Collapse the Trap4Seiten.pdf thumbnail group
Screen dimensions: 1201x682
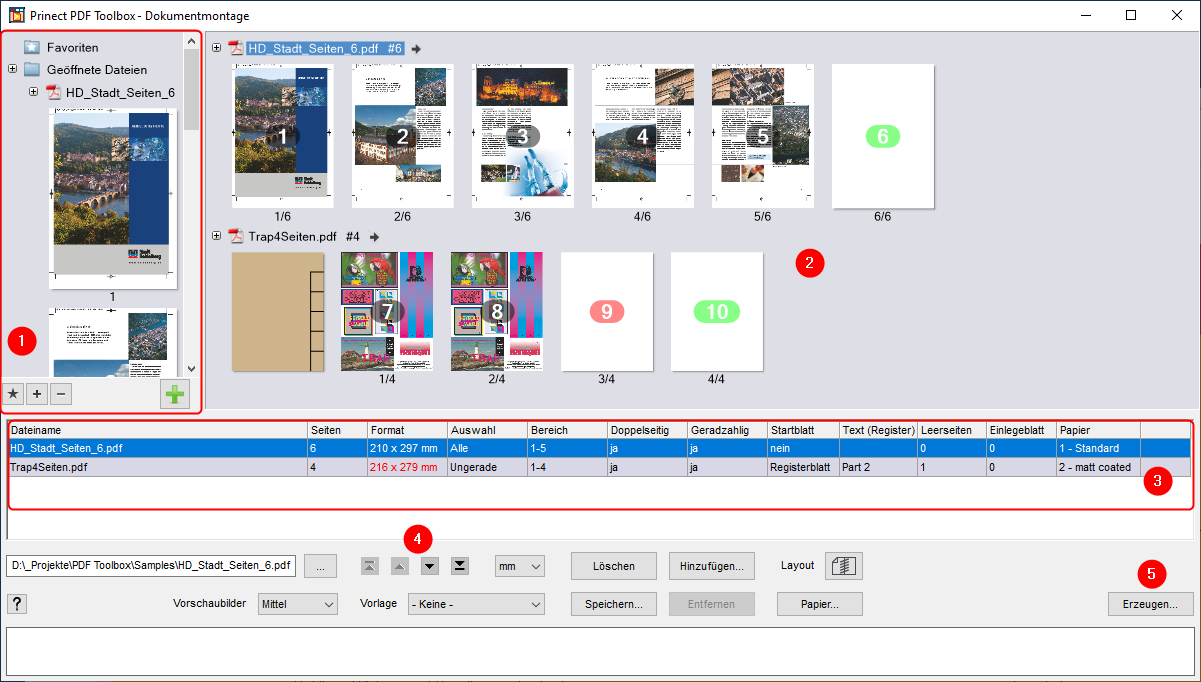coord(217,236)
